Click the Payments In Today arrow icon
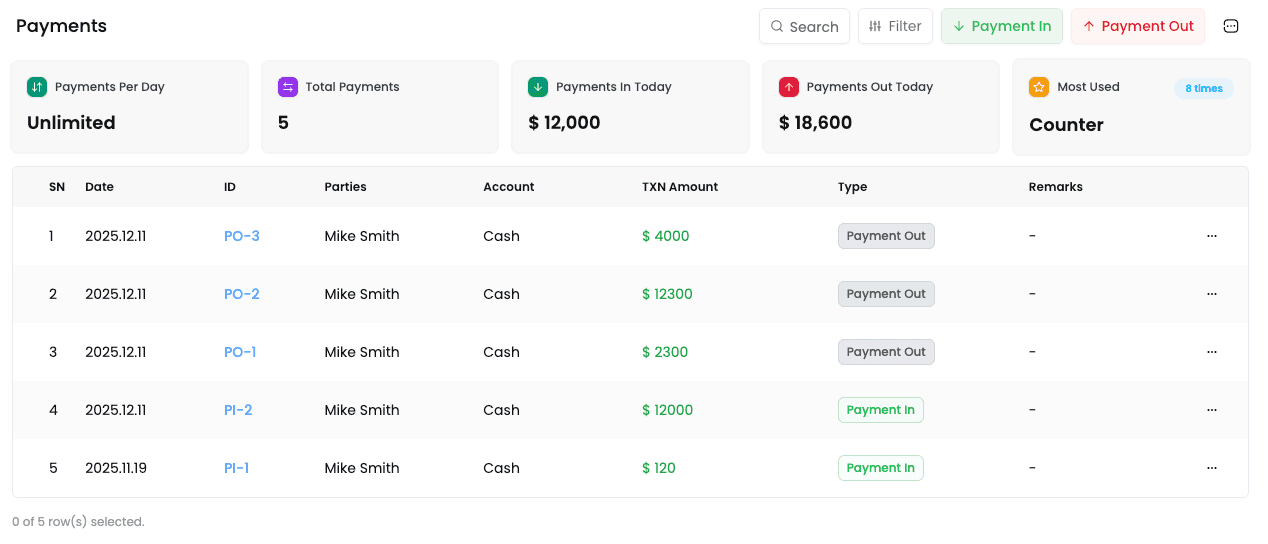 pos(538,87)
